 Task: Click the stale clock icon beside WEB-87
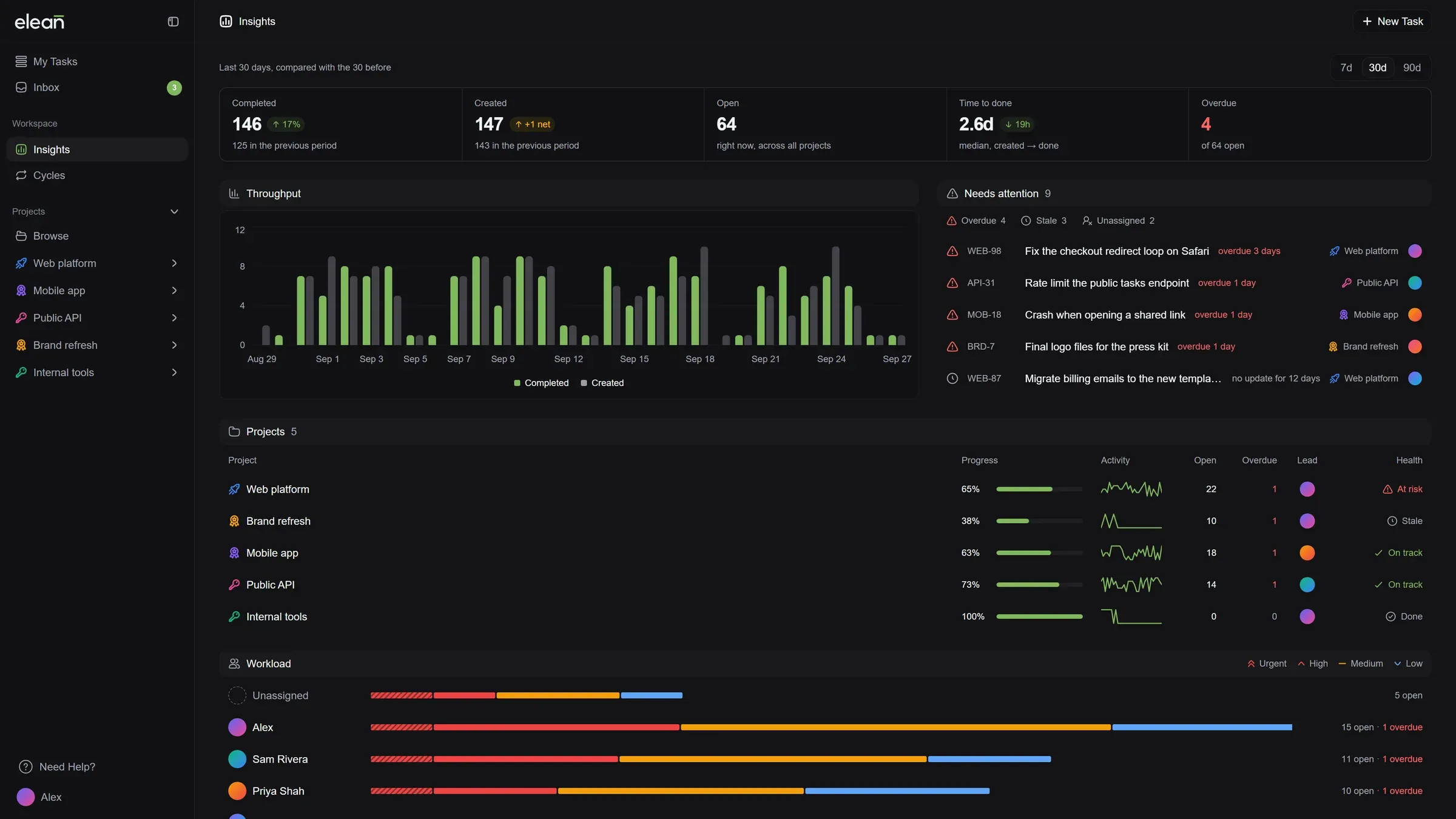(952, 379)
